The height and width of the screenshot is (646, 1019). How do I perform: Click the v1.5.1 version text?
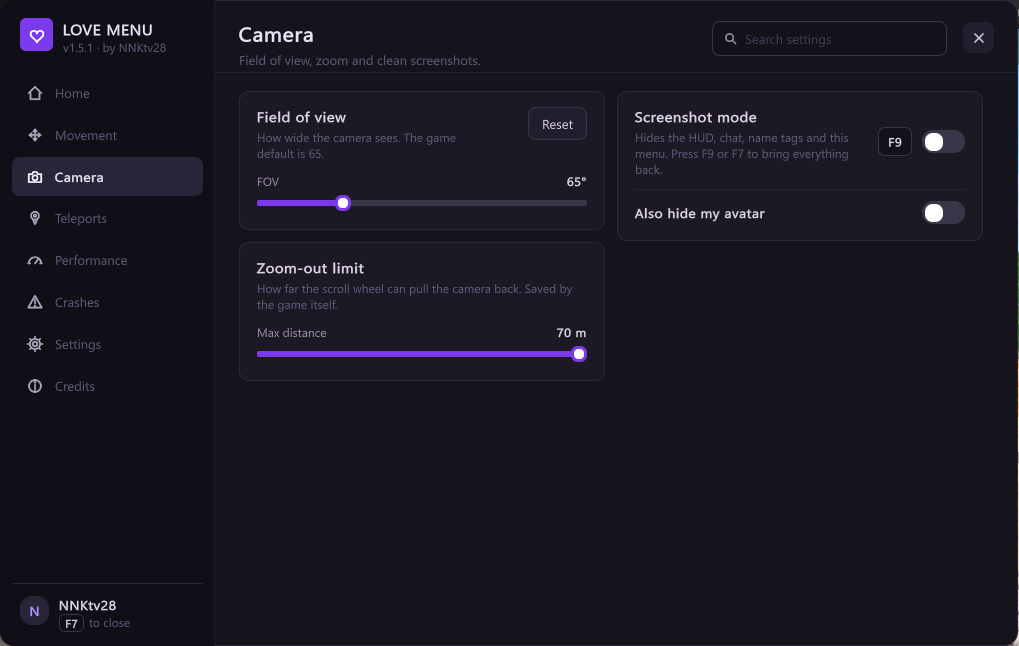(78, 48)
